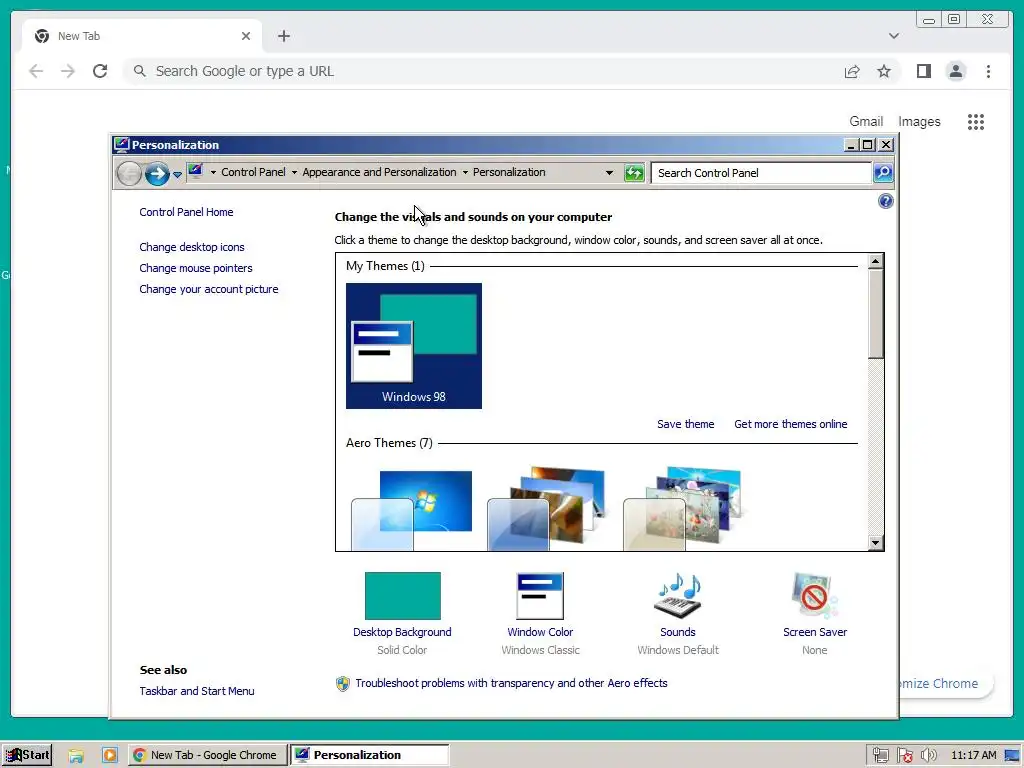Image resolution: width=1024 pixels, height=768 pixels.
Task: Click the taskbar clock 11:17 AM
Action: pos(974,756)
